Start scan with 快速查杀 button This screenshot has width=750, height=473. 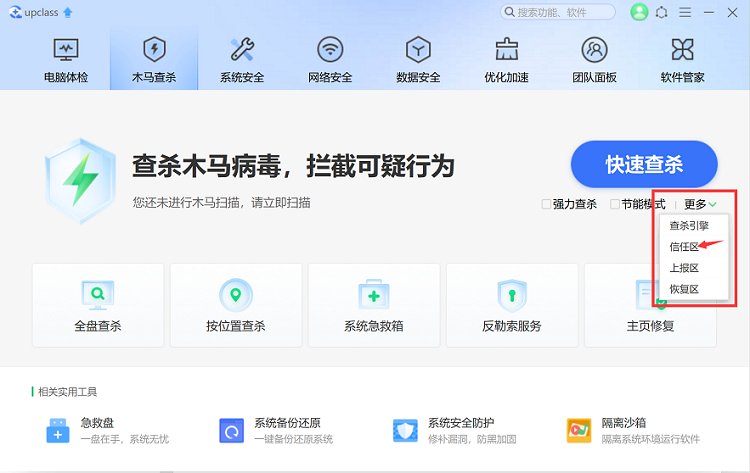644,164
